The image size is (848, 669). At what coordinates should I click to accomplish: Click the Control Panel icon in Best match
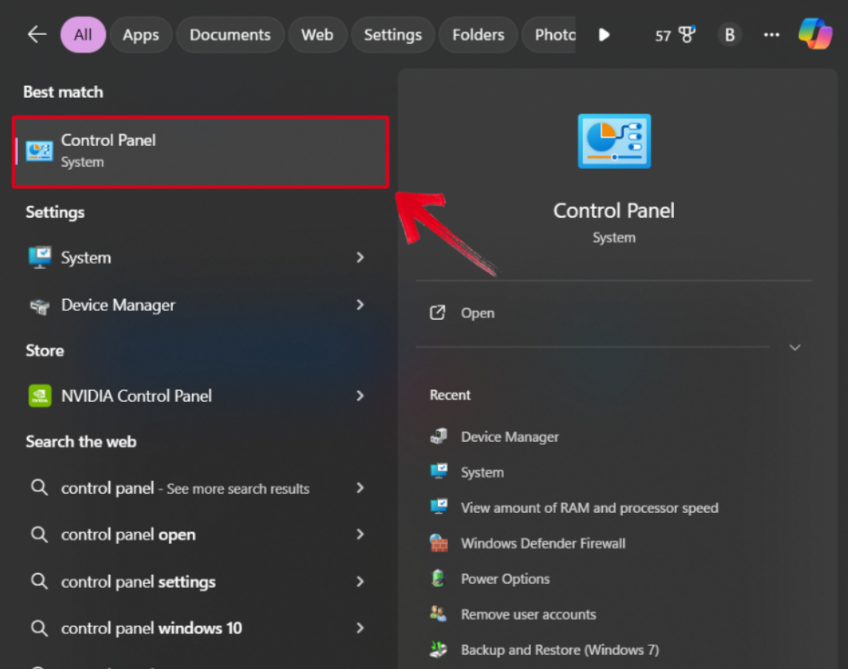tap(39, 151)
